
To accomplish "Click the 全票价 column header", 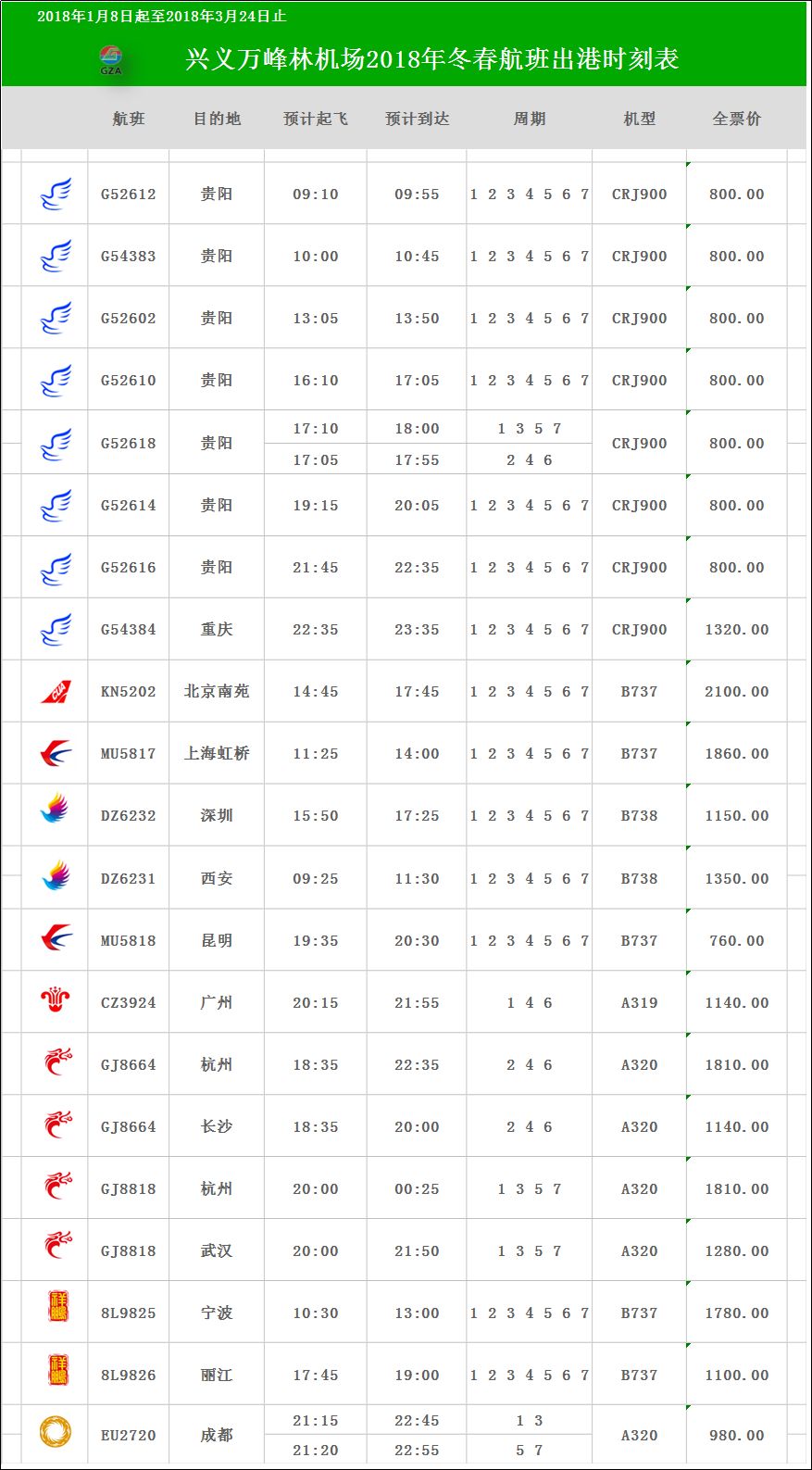I will pos(736,119).
